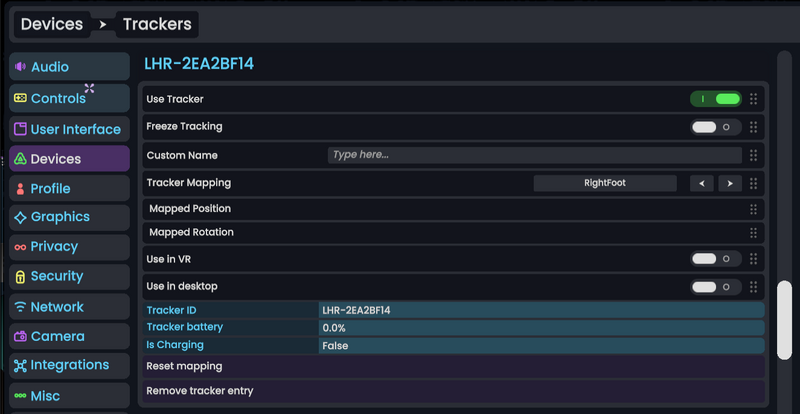This screenshot has height=414, width=800.
Task: Disable the Use Tracker toggle
Action: pyautogui.click(x=716, y=99)
